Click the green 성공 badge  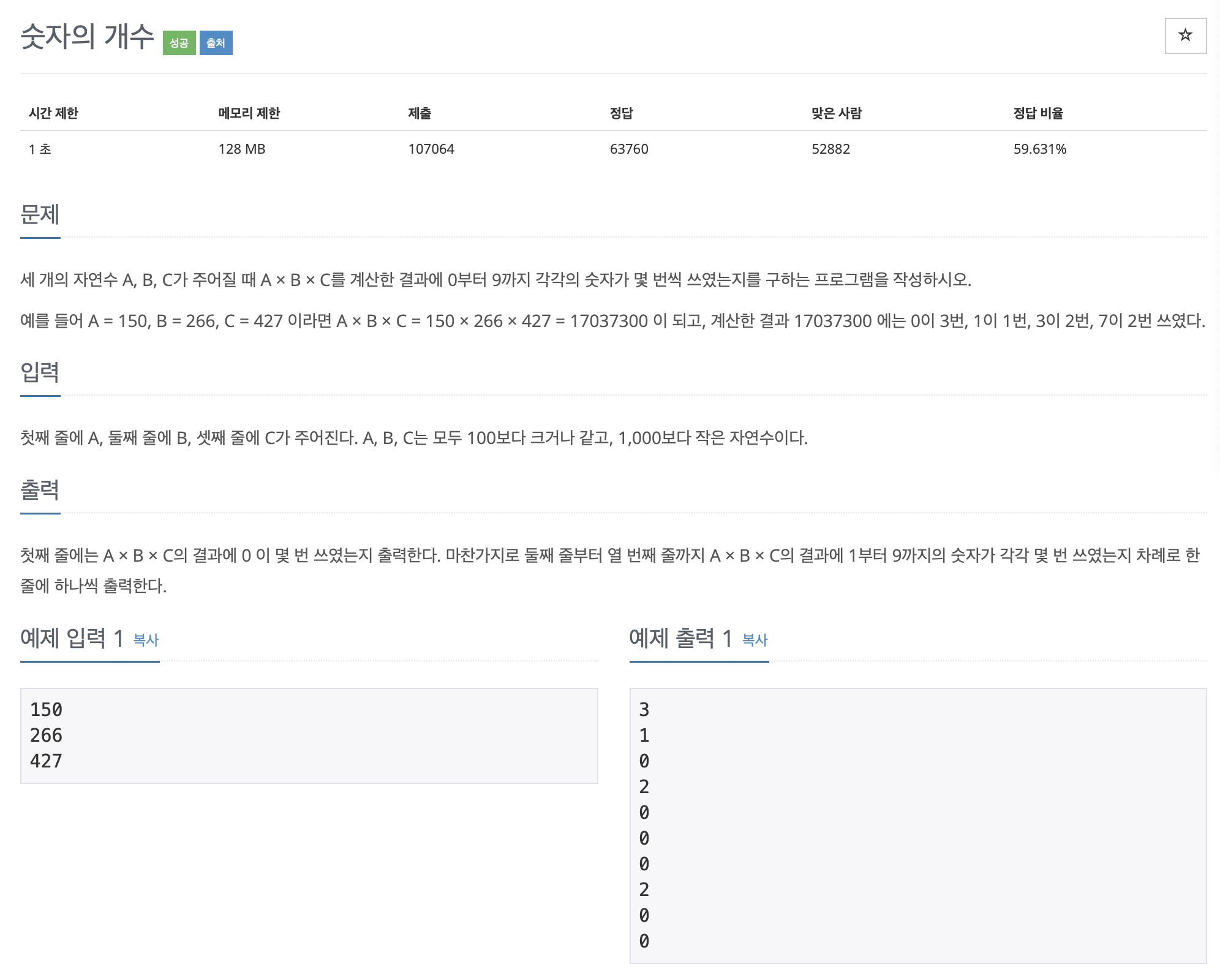179,43
